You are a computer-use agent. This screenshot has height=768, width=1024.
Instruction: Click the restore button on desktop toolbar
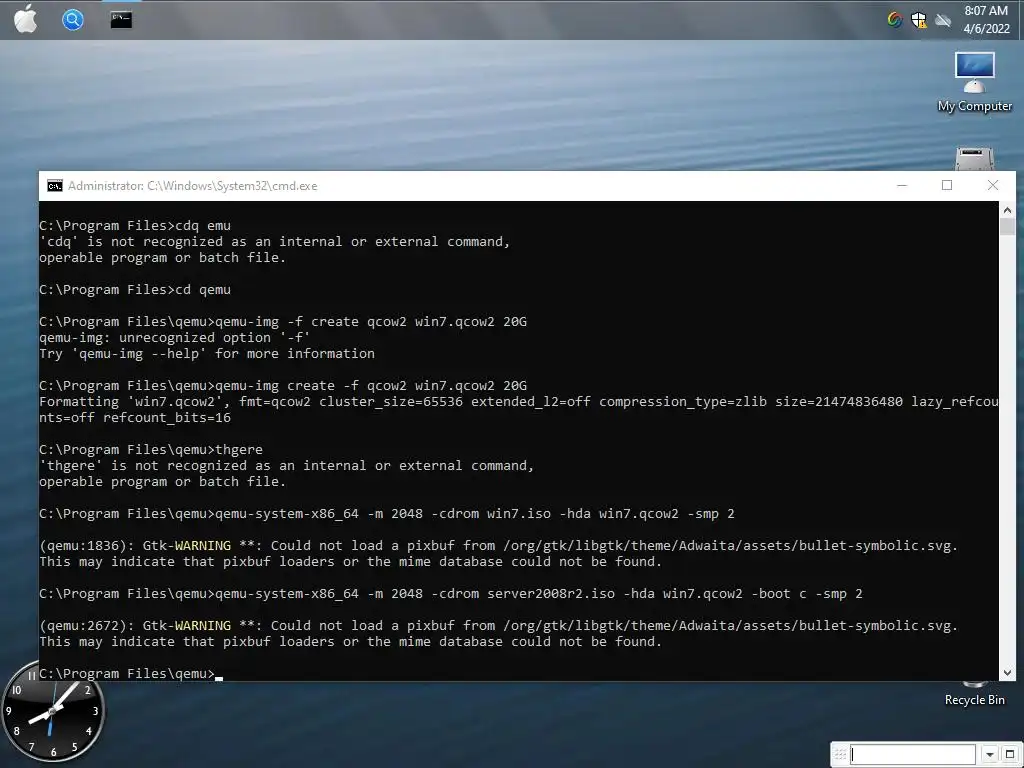click(x=1010, y=754)
